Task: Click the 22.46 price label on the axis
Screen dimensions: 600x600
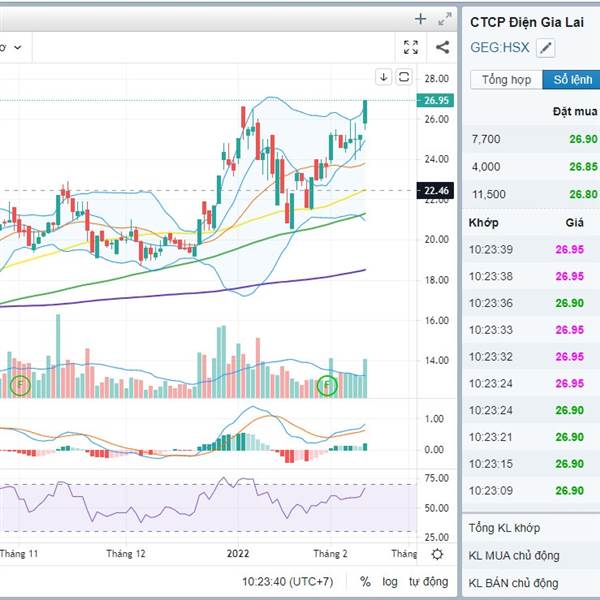Action: click(x=436, y=190)
